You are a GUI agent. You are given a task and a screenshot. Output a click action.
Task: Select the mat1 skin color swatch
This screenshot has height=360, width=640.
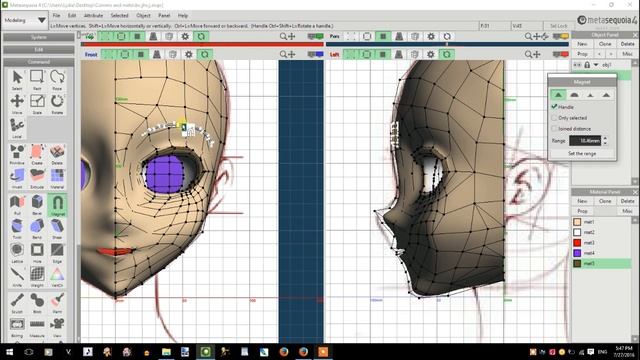tap(577, 222)
